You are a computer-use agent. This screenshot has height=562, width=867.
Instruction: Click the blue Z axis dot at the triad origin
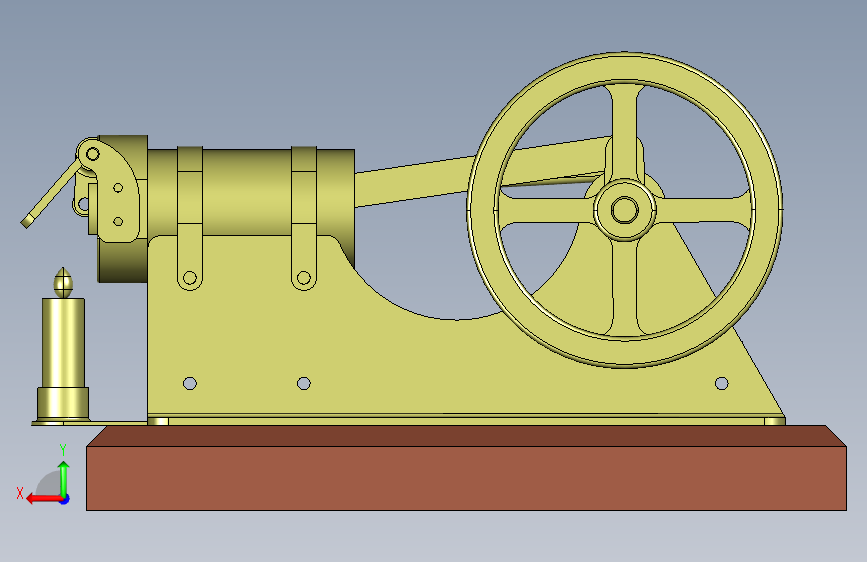pos(65,499)
